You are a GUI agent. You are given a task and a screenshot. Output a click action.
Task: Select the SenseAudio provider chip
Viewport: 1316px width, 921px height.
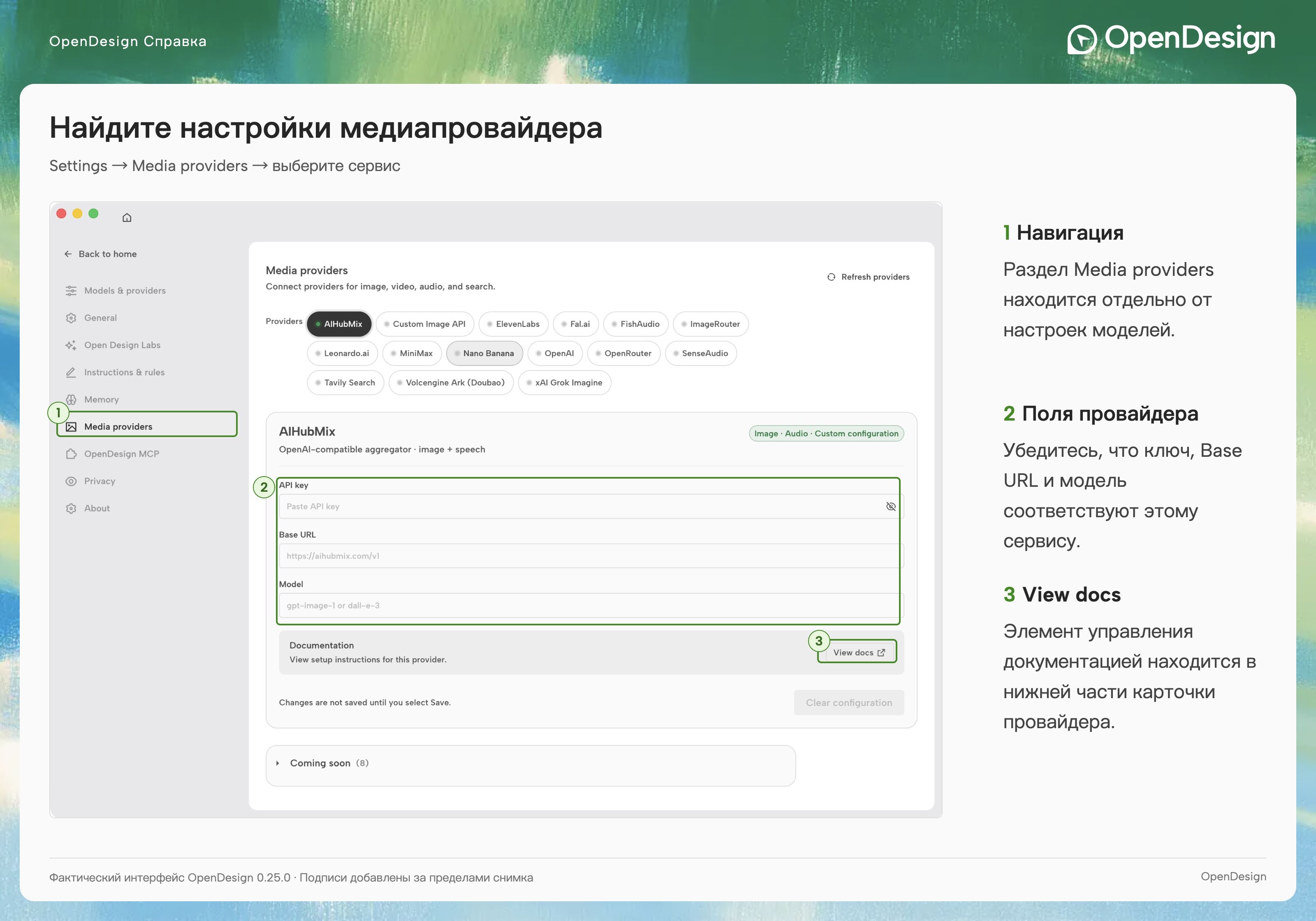click(x=700, y=353)
